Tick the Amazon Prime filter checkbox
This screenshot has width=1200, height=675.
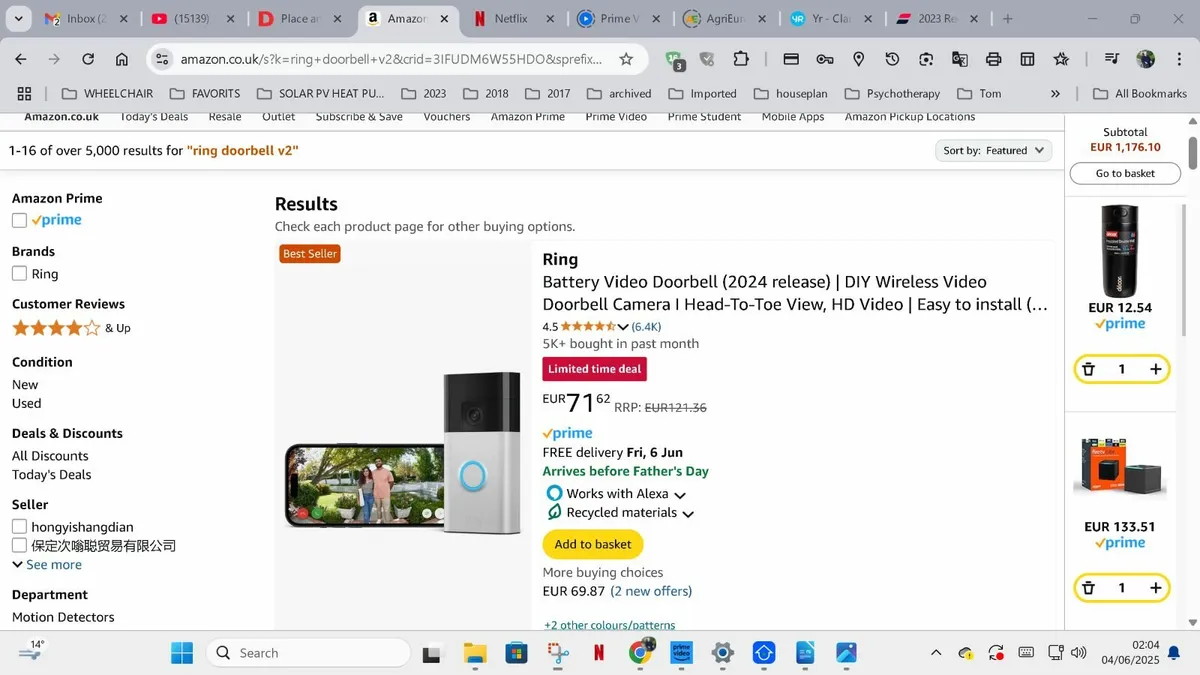[x=19, y=220]
